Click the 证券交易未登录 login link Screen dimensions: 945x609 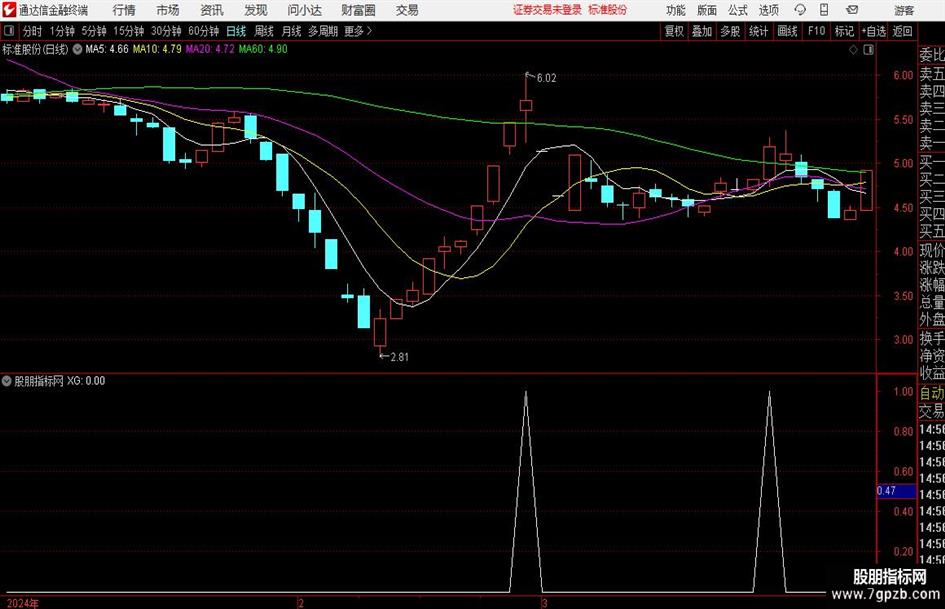[547, 10]
